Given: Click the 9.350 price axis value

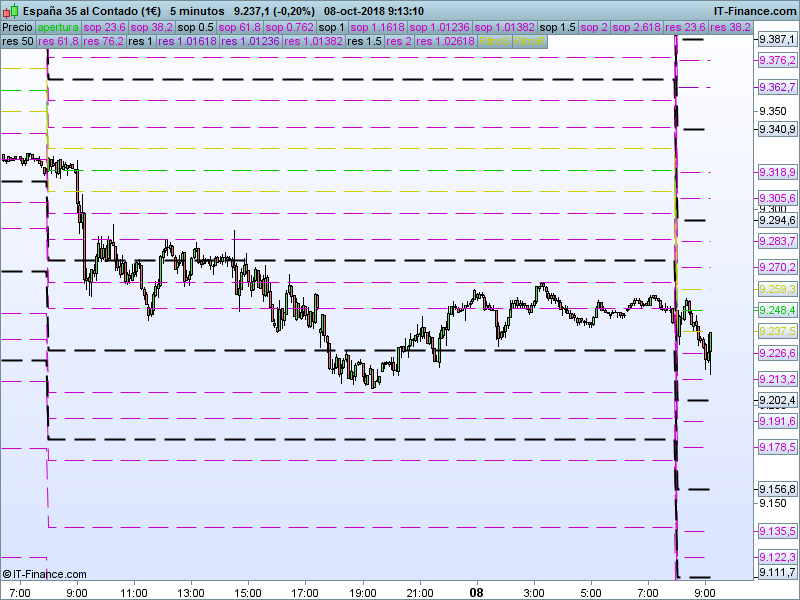Looking at the screenshot, I should 773,111.
